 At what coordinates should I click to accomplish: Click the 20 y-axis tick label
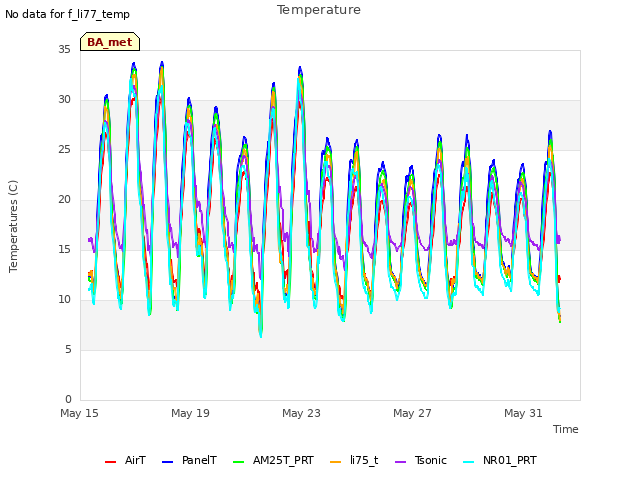(64, 200)
